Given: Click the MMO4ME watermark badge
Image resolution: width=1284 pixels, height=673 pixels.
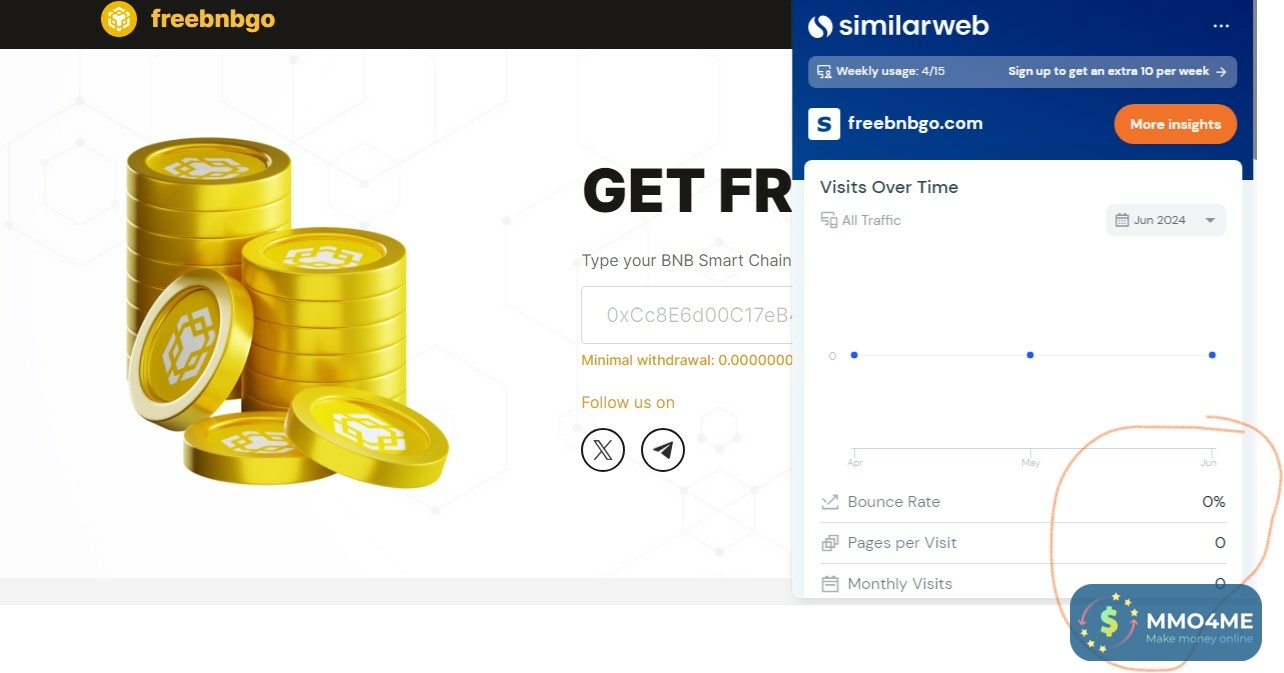Looking at the screenshot, I should click(x=1166, y=623).
